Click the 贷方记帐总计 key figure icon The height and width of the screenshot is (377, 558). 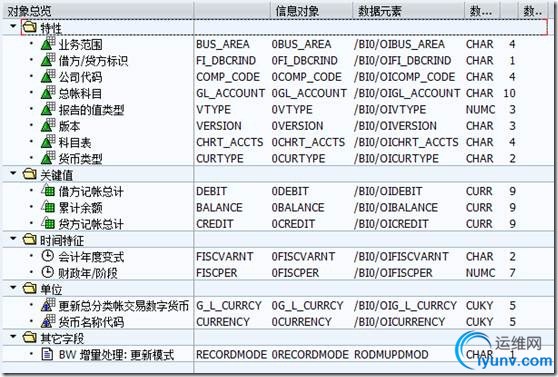pyautogui.click(x=48, y=224)
